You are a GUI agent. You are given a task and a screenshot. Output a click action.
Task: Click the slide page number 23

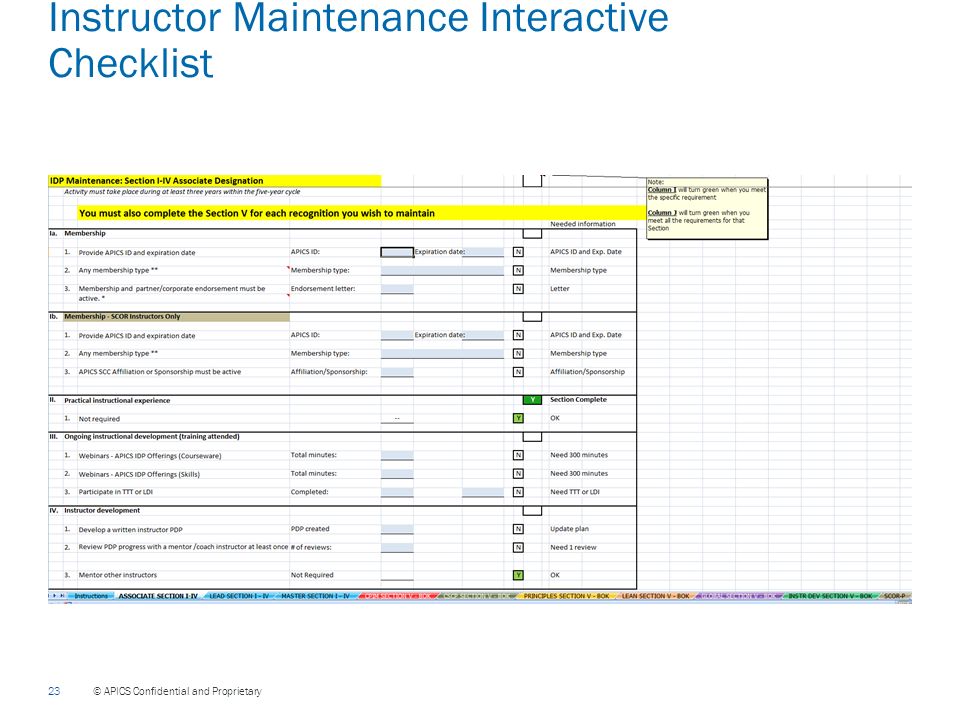coord(54,691)
